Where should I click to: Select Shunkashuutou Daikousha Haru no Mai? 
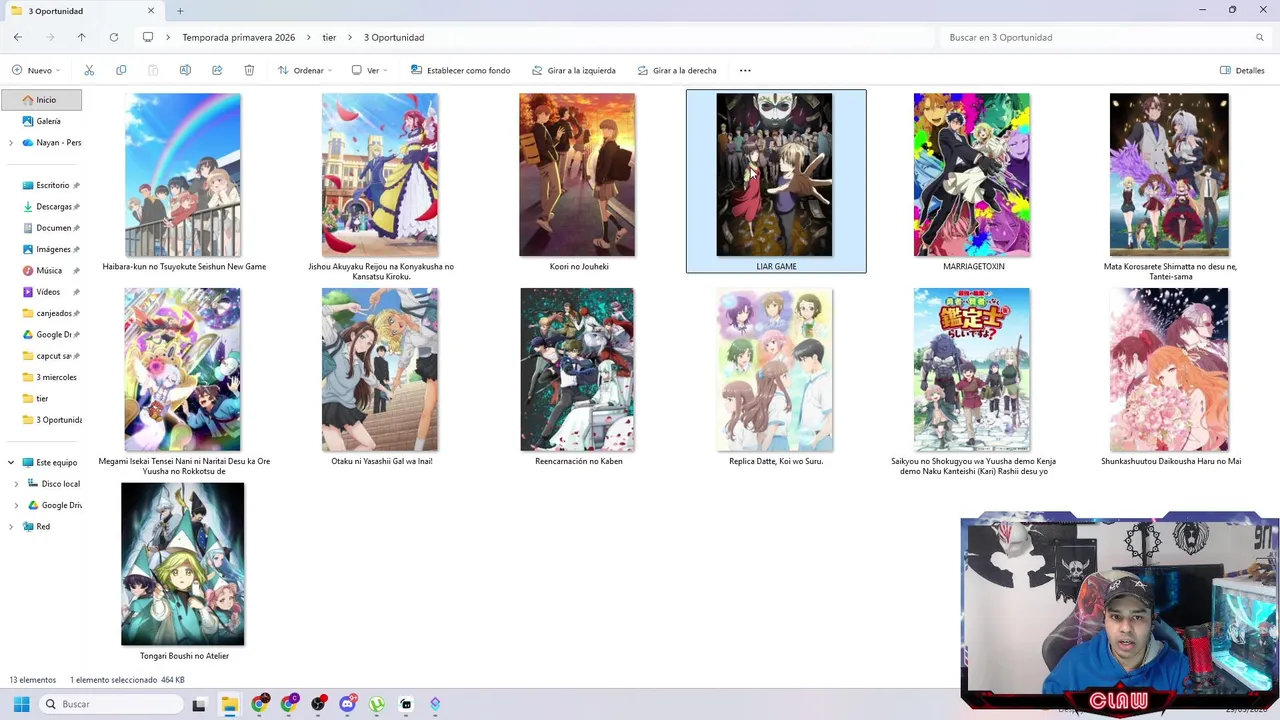click(x=1169, y=369)
